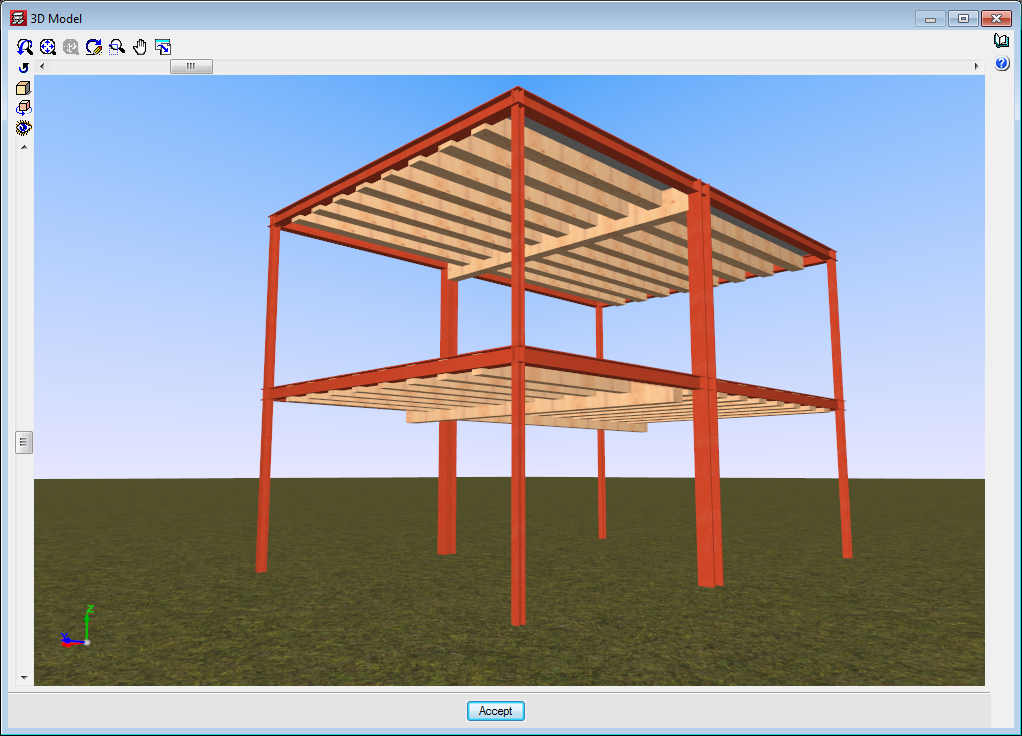
Task: Select the zoom extents tool
Action: tap(48, 47)
